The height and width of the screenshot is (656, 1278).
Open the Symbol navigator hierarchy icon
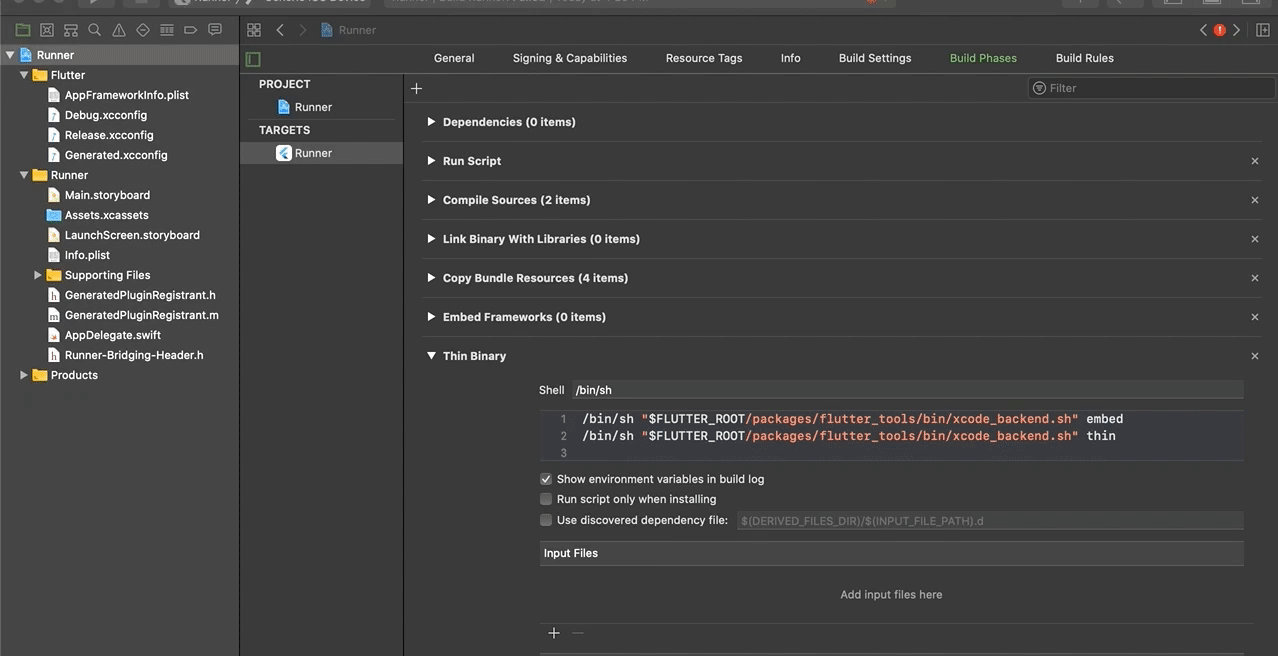71,30
